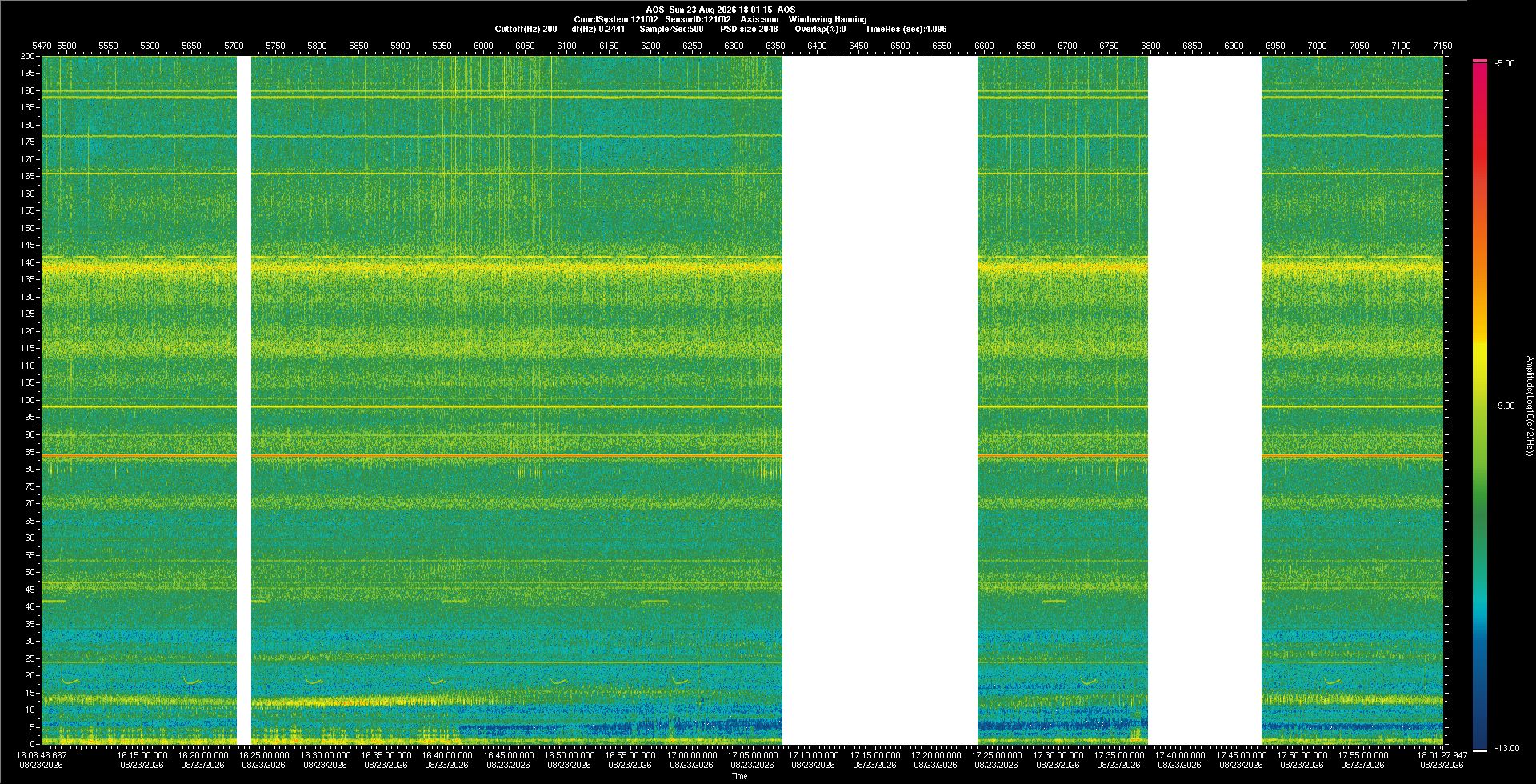This screenshot has width=1536, height=784.
Task: Click the '16:30:00.000' time tick label
Action: pos(326,754)
